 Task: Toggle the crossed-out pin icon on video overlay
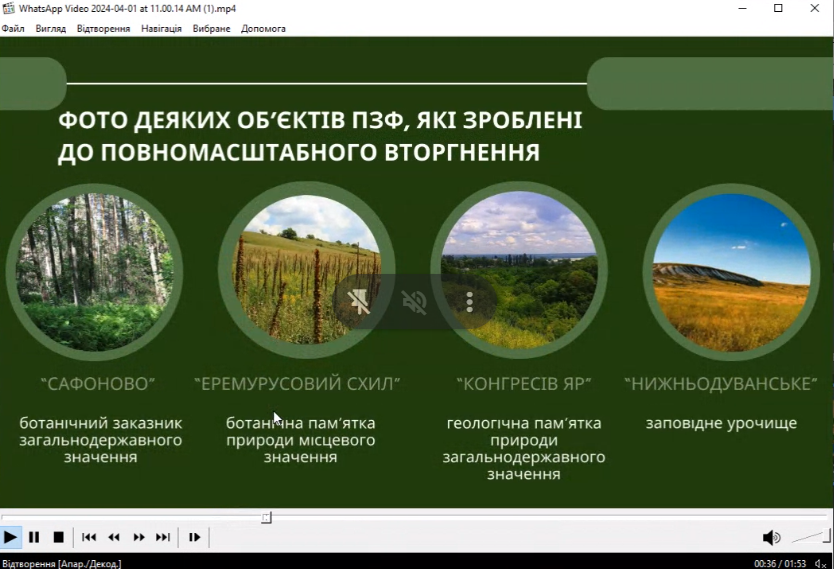[358, 302]
